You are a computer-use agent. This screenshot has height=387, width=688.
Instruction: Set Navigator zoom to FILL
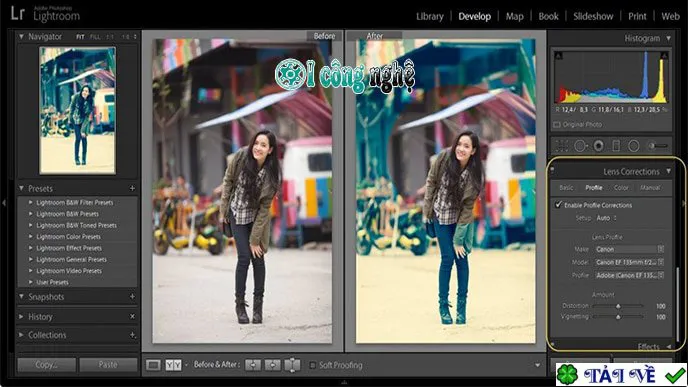pyautogui.click(x=95, y=37)
